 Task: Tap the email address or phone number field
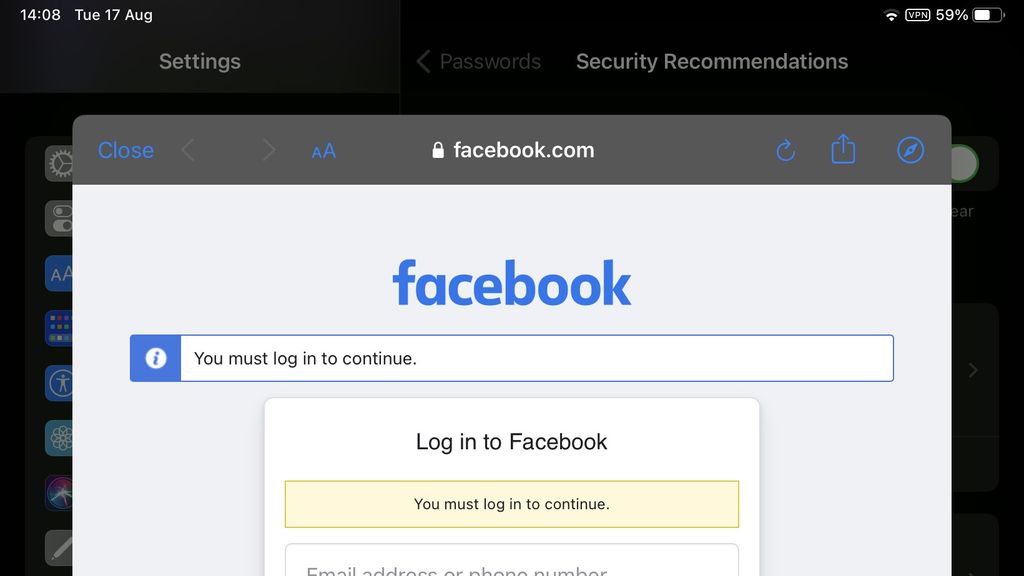coord(511,570)
